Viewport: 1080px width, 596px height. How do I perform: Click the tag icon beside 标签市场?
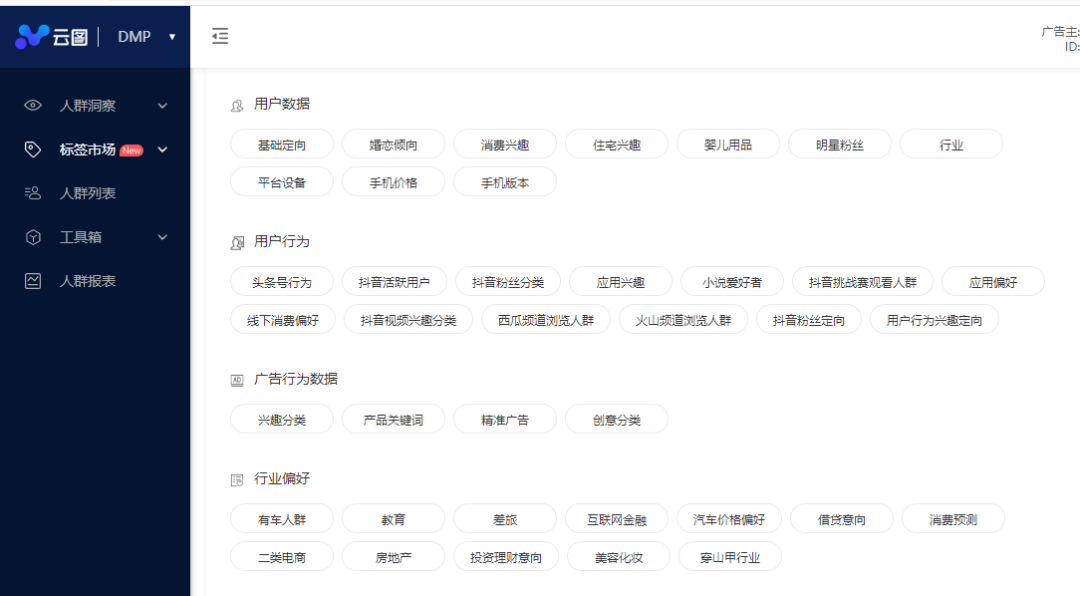(33, 149)
